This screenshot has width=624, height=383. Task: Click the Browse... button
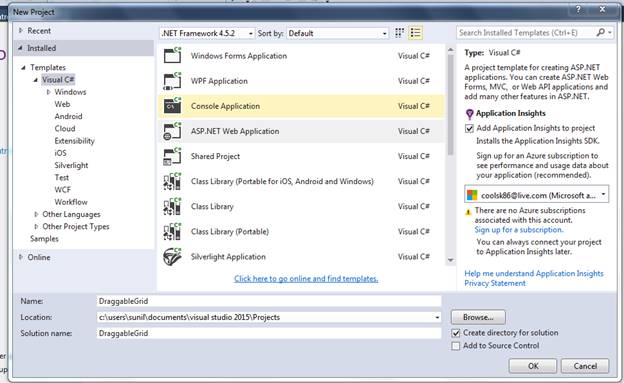(x=478, y=317)
